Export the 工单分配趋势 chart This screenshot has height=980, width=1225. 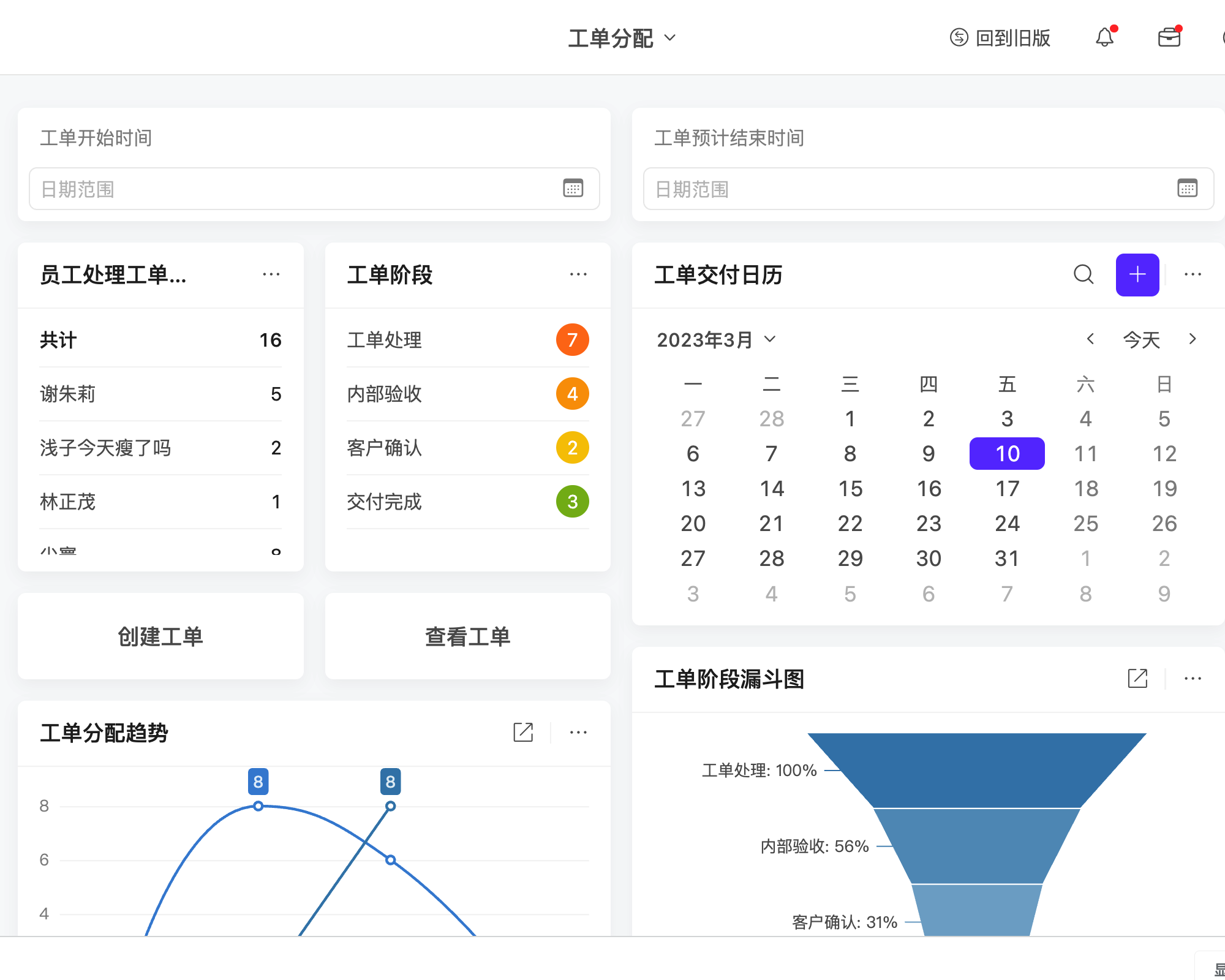(522, 733)
